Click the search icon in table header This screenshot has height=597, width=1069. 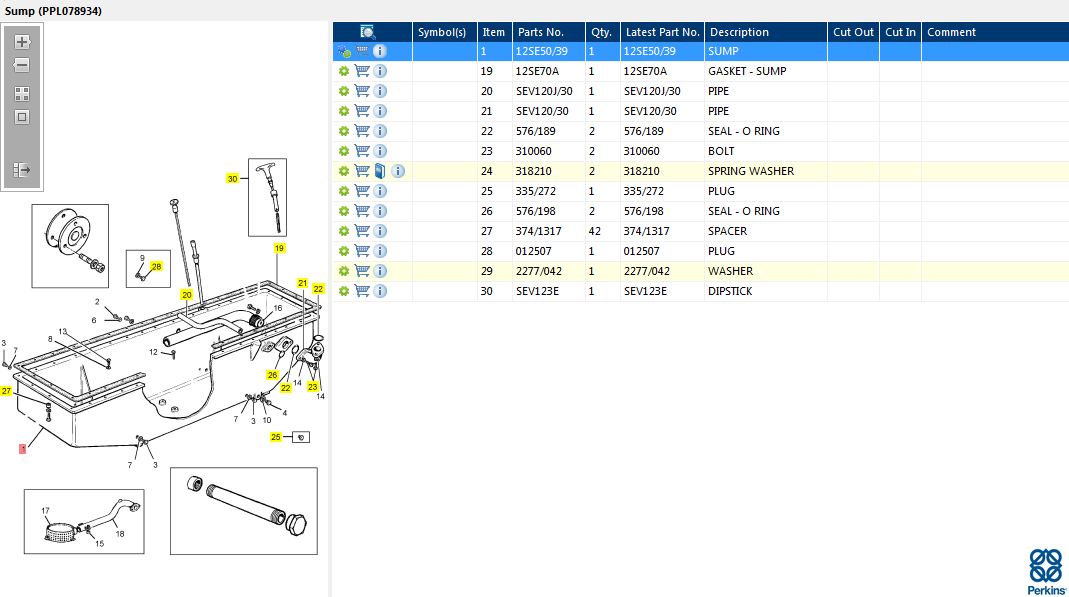click(x=368, y=32)
